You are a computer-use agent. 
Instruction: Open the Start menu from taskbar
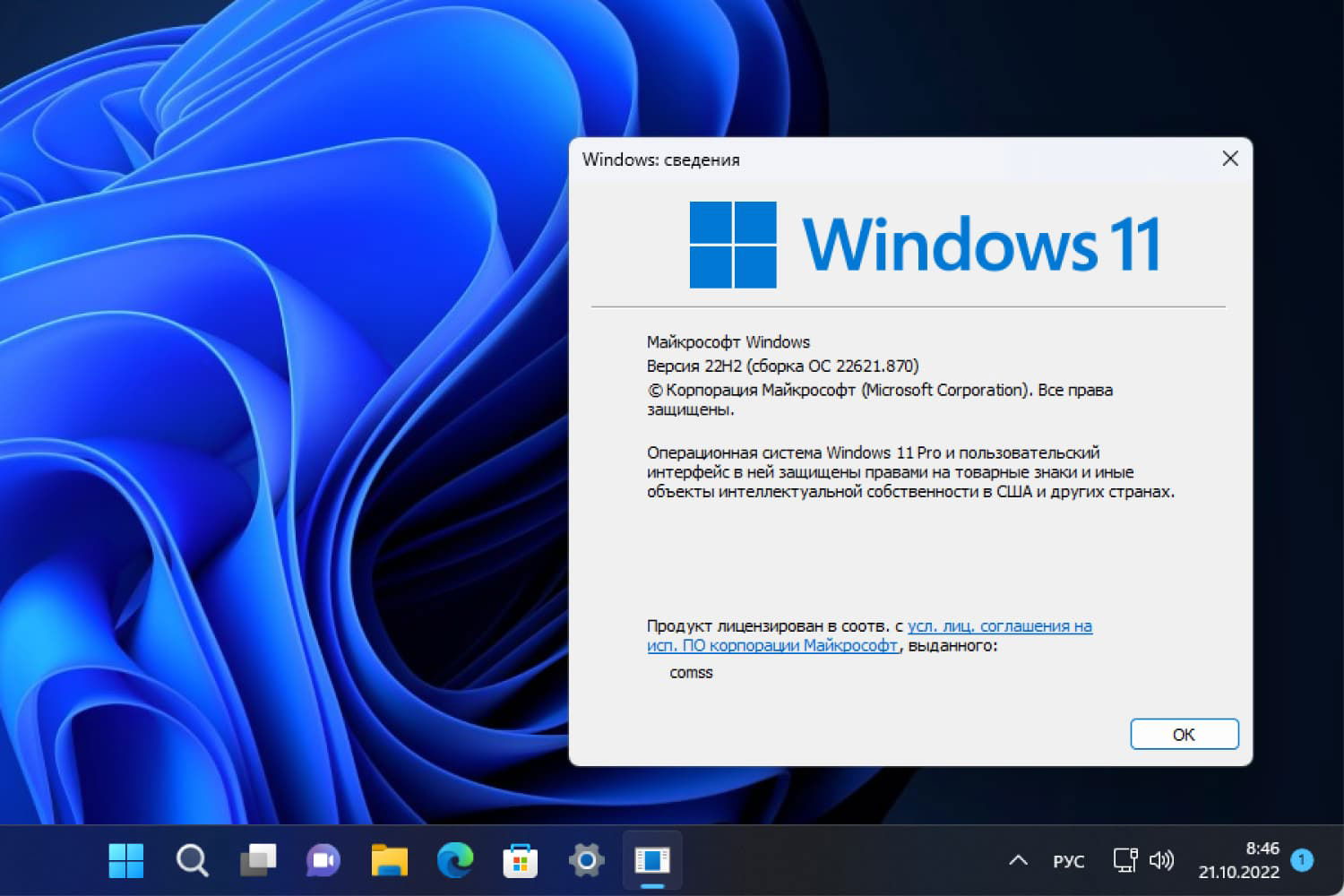(x=126, y=861)
